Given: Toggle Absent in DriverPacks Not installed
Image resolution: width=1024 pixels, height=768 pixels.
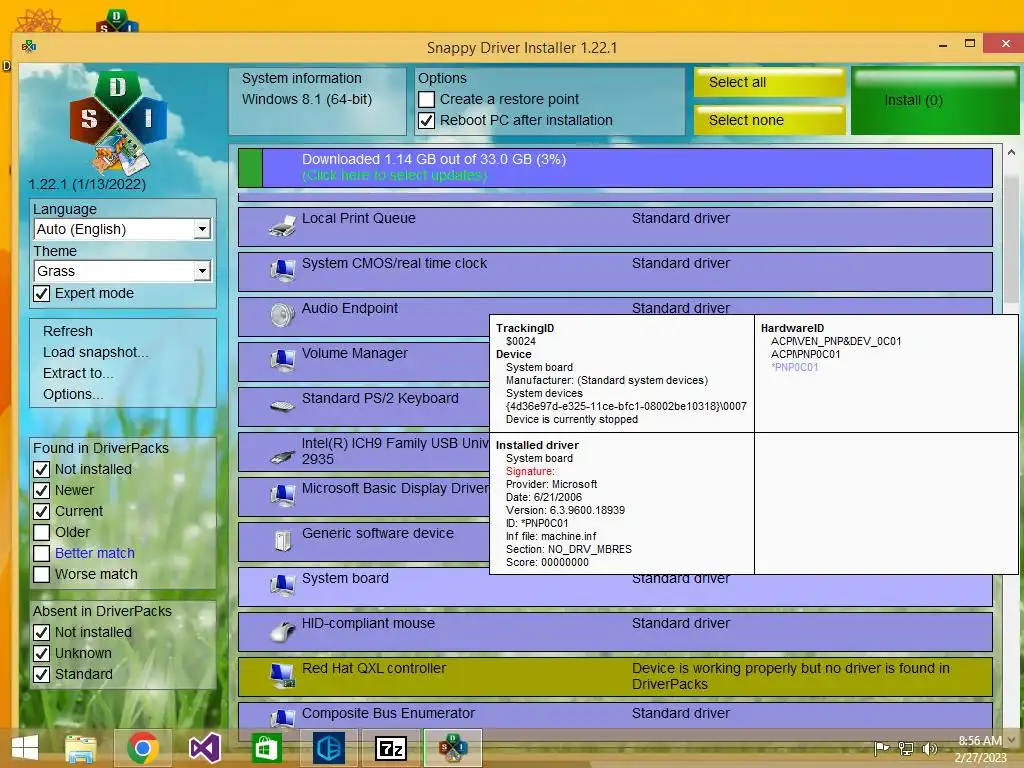Looking at the screenshot, I should [x=42, y=633].
